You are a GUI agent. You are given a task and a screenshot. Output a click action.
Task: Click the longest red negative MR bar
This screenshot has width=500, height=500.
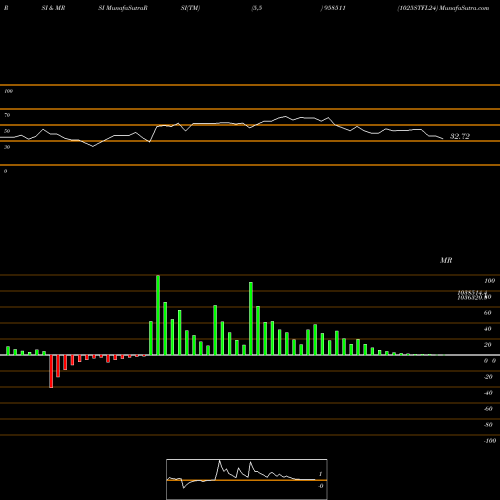coord(51,371)
